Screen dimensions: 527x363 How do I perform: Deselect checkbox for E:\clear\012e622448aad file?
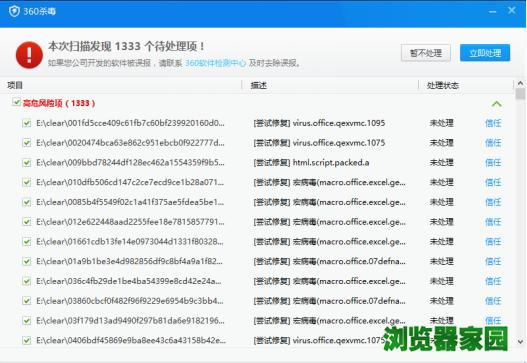[x=27, y=222]
